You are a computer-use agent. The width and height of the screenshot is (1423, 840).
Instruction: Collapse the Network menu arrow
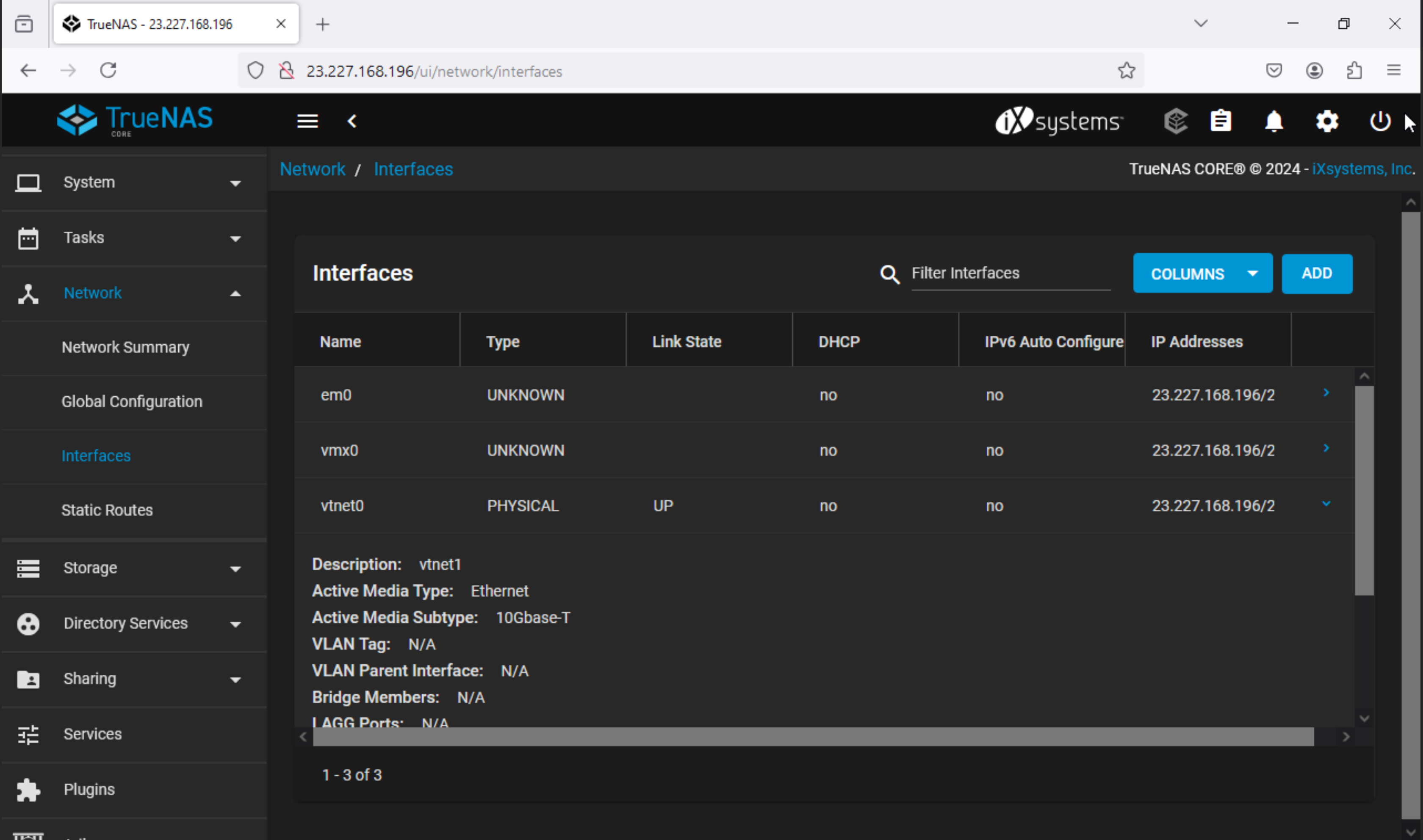(235, 294)
